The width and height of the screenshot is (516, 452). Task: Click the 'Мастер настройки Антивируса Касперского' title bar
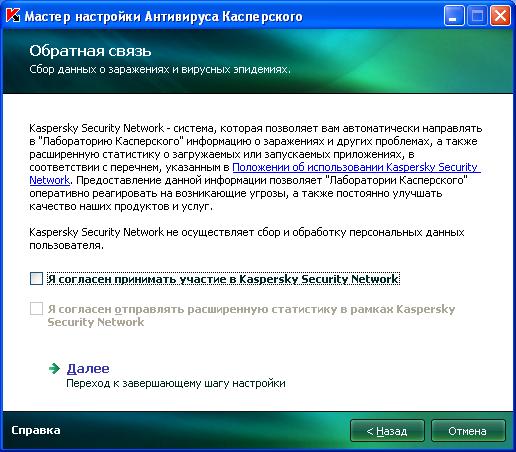coord(163,16)
